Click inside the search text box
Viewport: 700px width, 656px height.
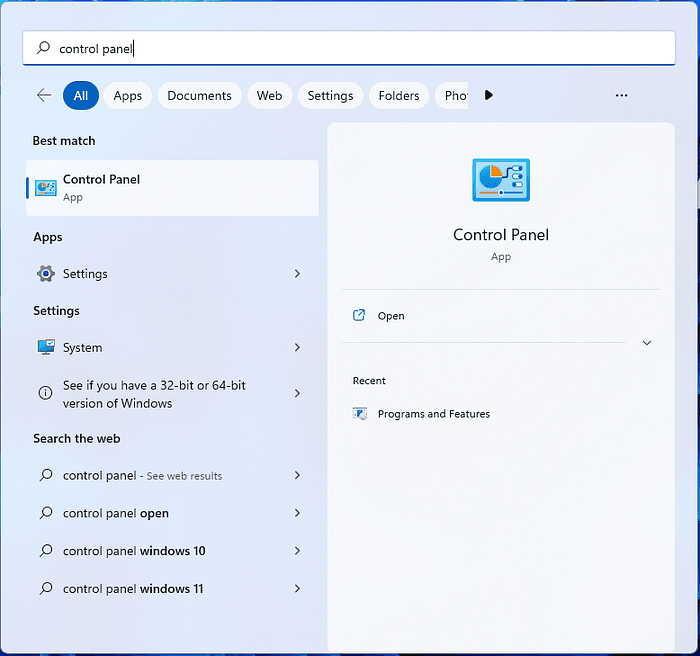click(x=350, y=48)
